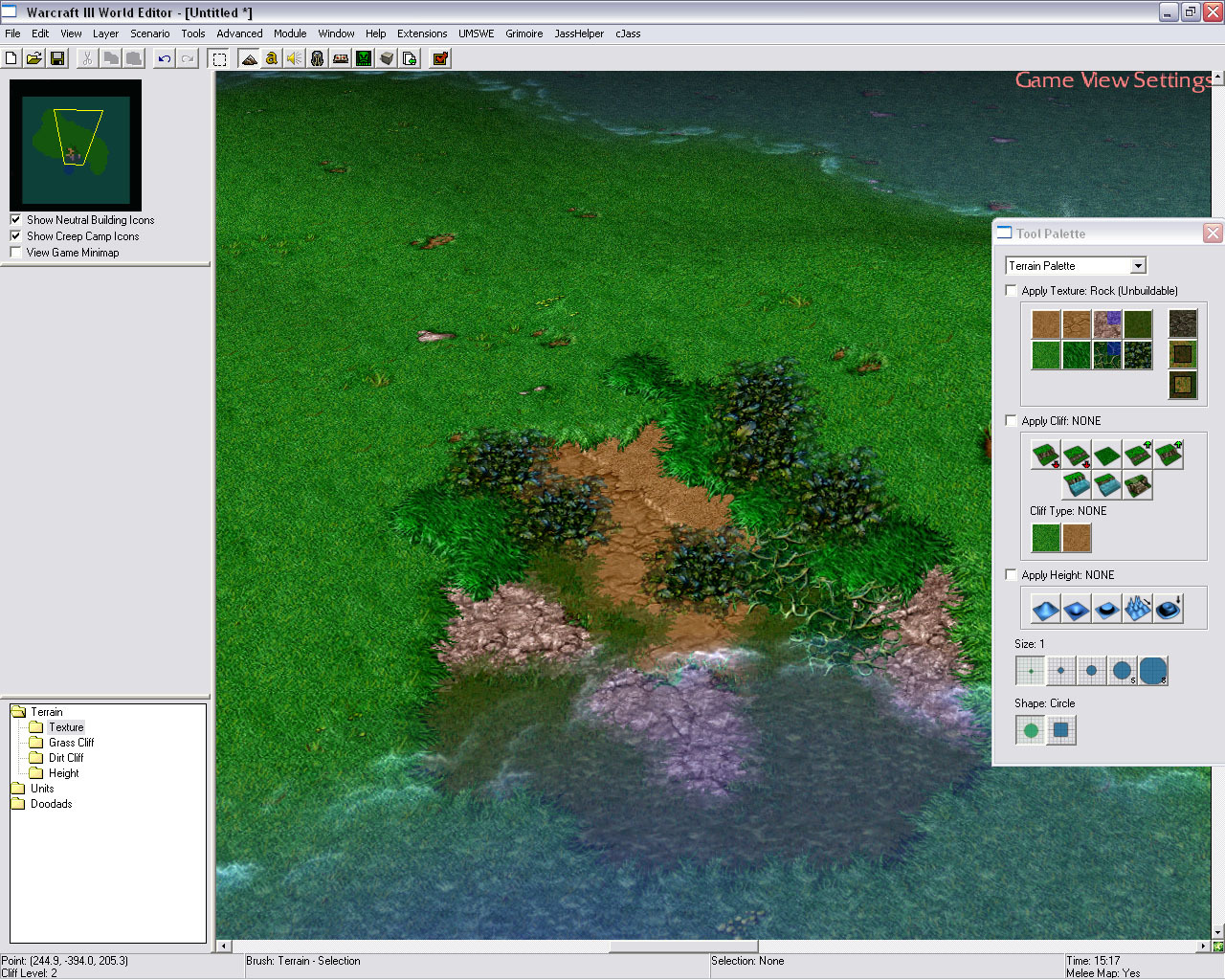Viewport: 1225px width, 980px height.
Task: Open a map using the folder toolbar icon
Action: [34, 58]
